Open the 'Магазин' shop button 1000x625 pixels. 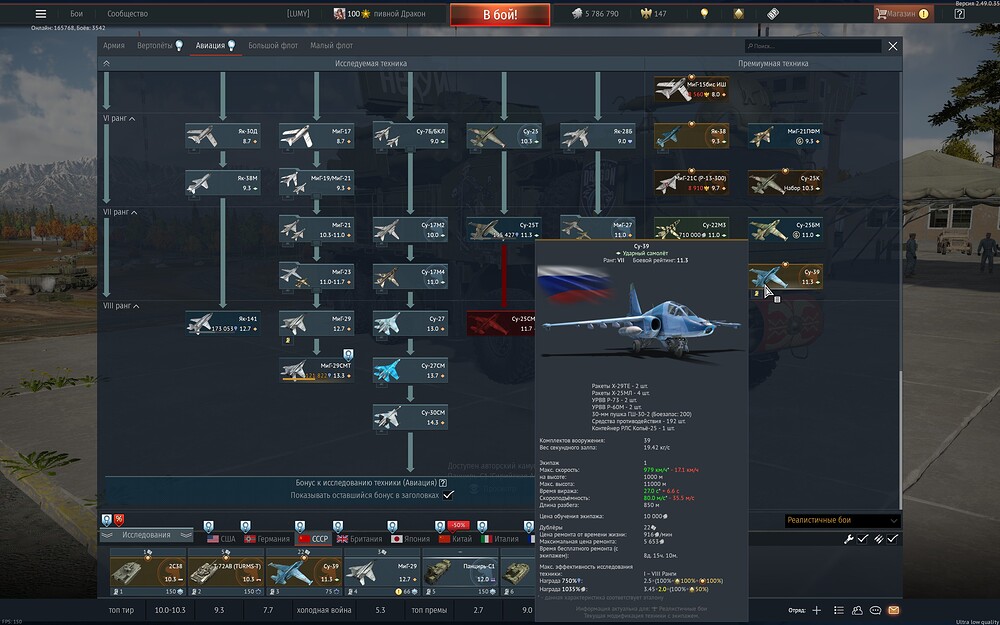coord(902,14)
